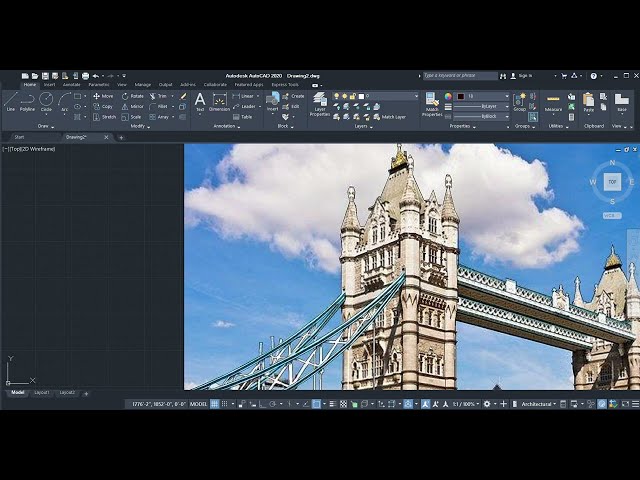Open the Manage ribbon tab
640x480 pixels.
143,85
